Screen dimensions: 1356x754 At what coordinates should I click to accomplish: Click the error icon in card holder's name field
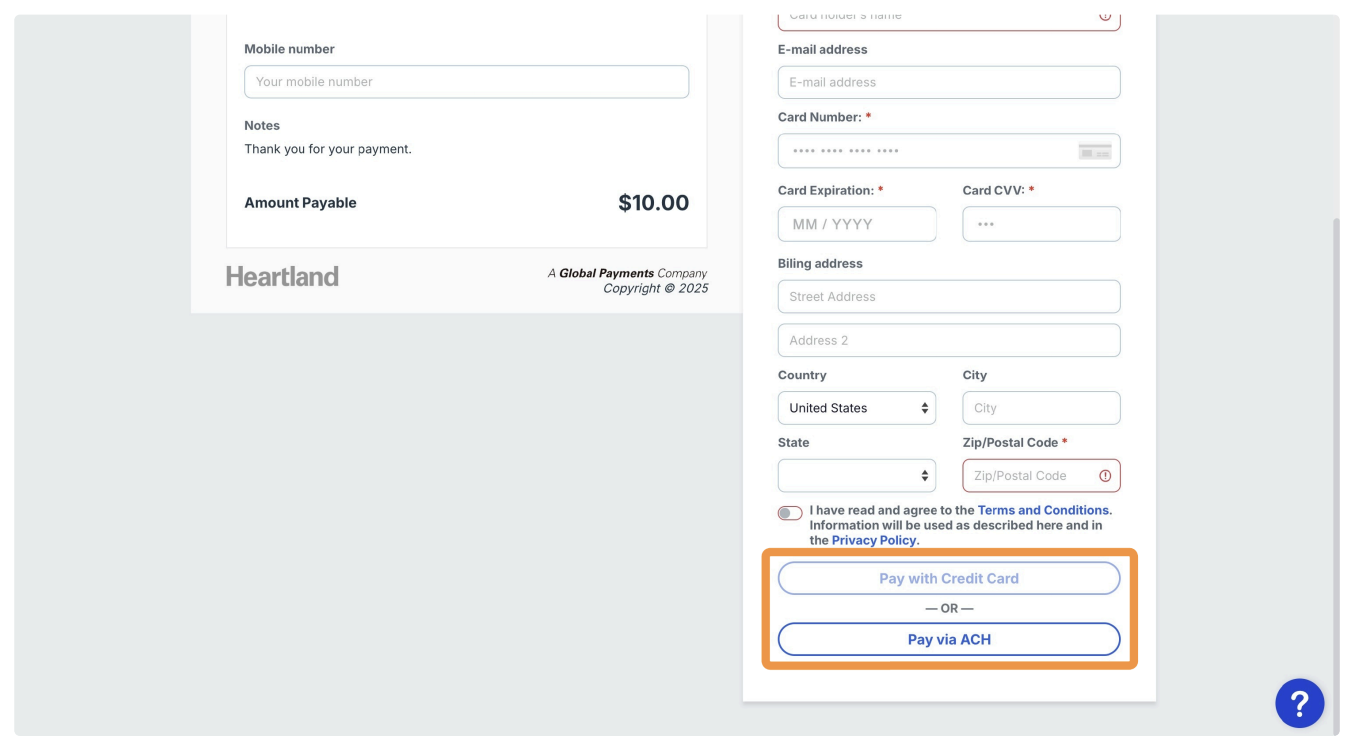(x=1105, y=17)
